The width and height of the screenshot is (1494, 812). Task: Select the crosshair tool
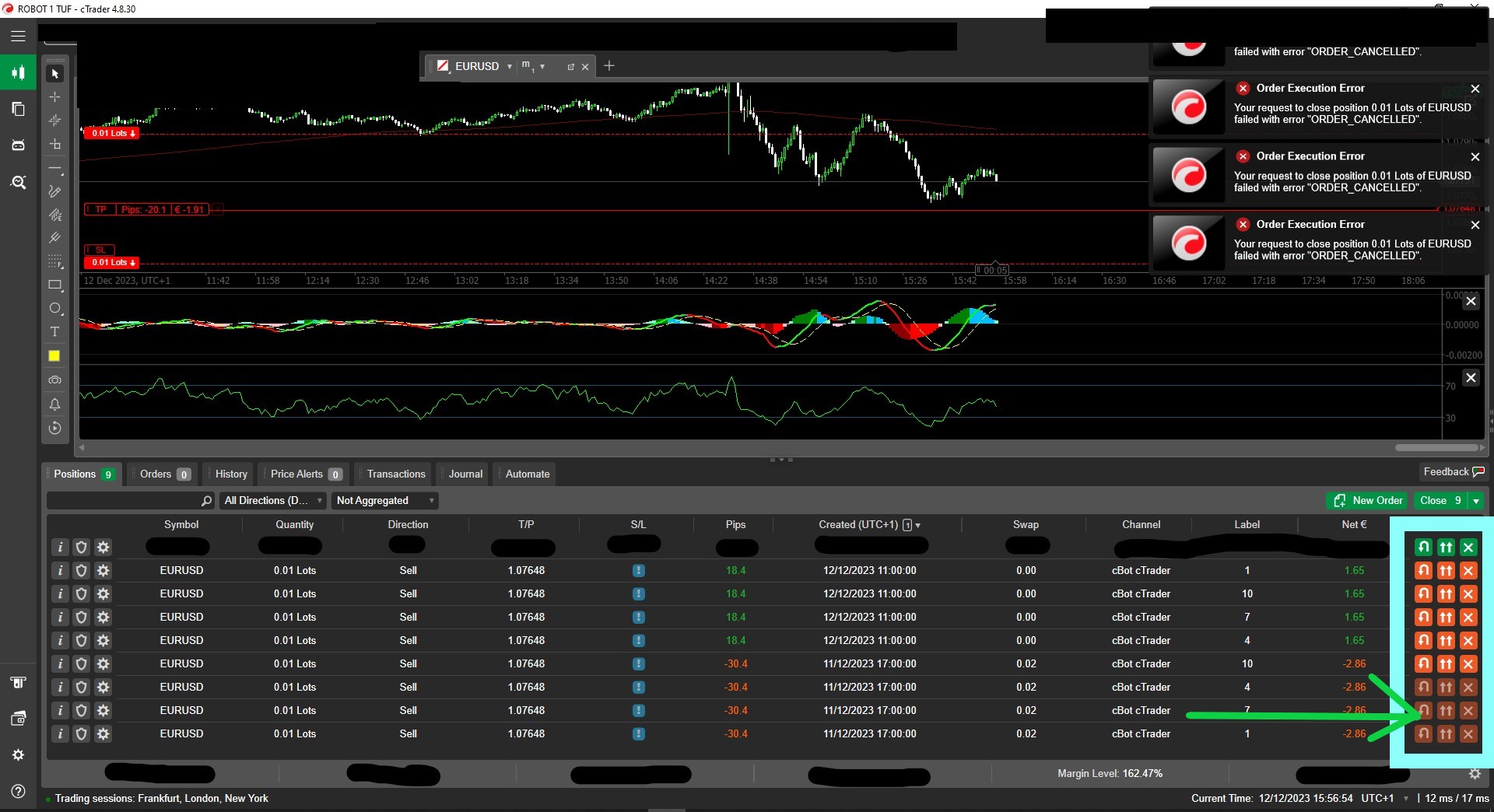[x=54, y=96]
